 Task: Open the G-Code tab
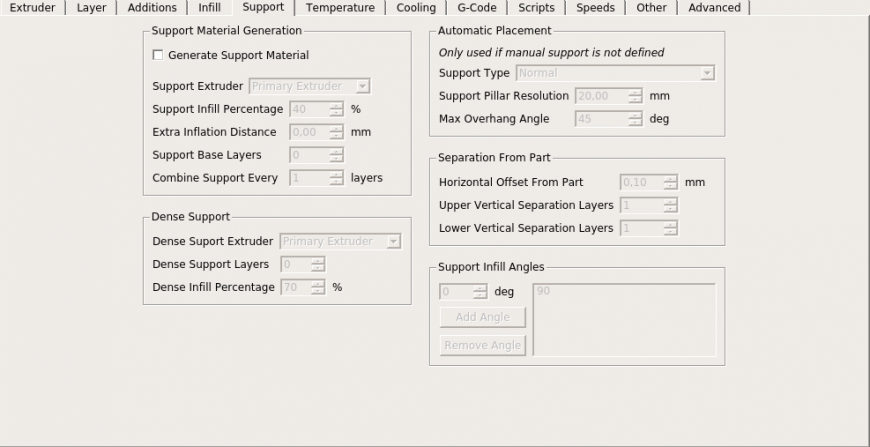(477, 8)
